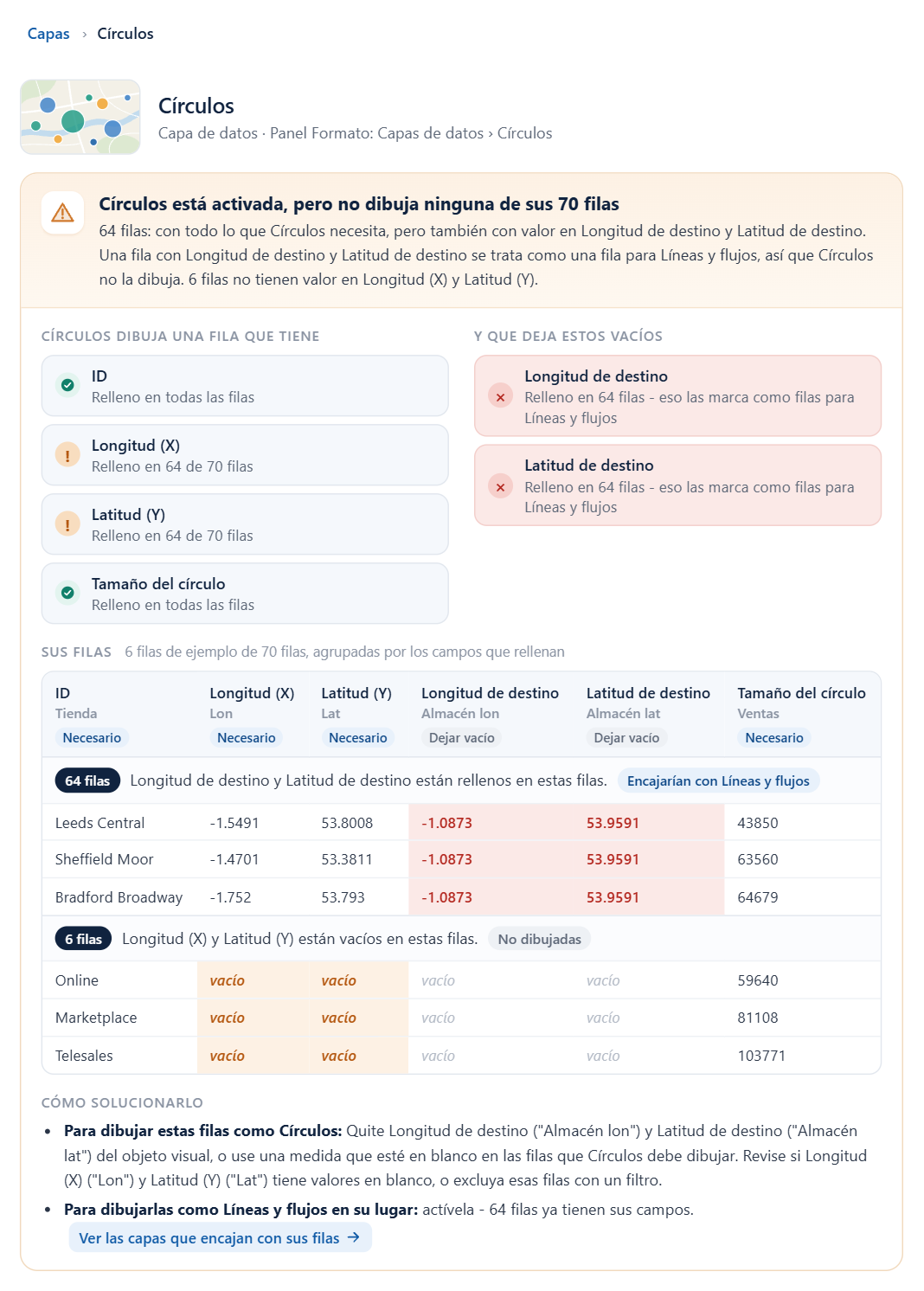Click the arrow icon after Ver las capas
924x1291 pixels.
(x=353, y=1237)
